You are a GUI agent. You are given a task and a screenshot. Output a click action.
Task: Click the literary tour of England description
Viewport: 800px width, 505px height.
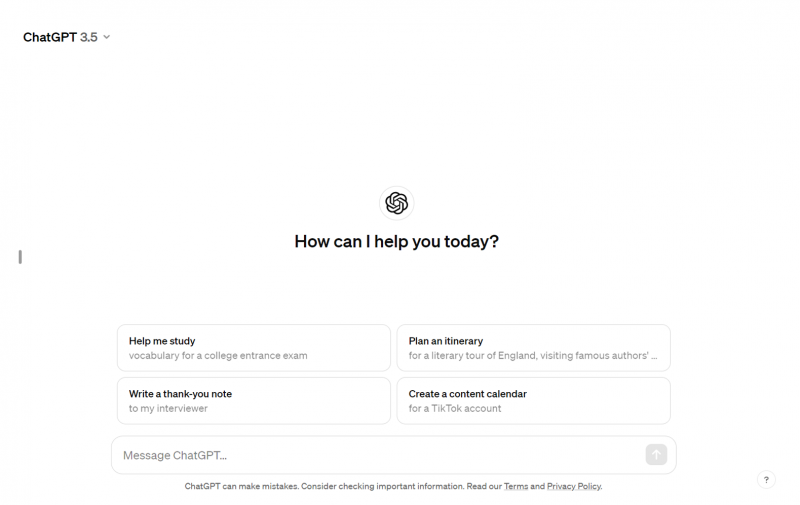click(x=533, y=355)
